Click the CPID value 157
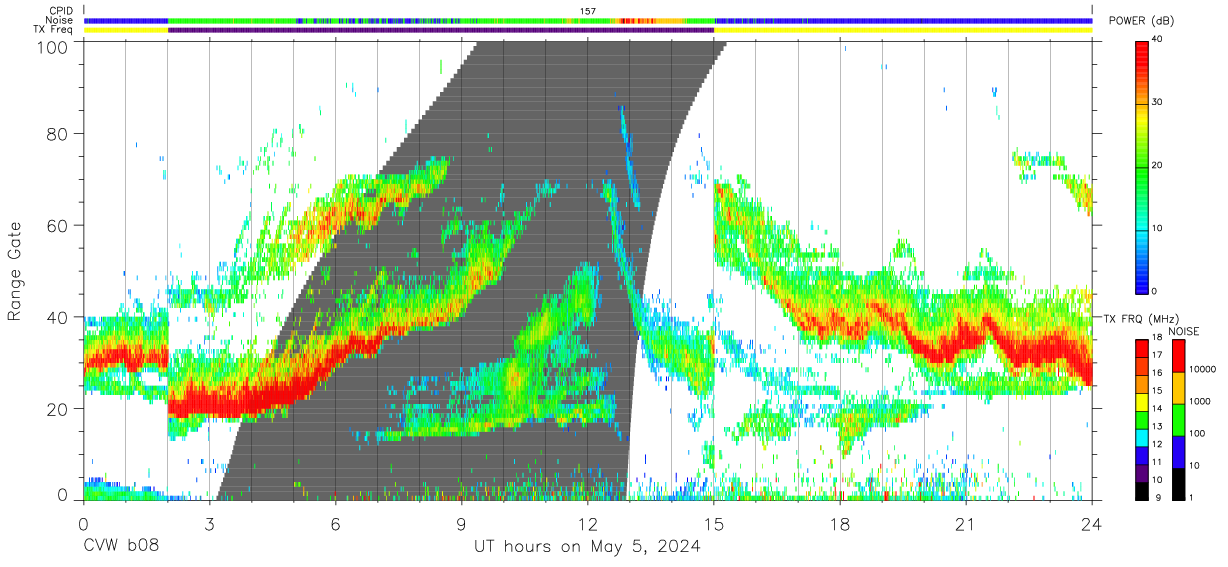The image size is (1228, 567). [x=588, y=11]
